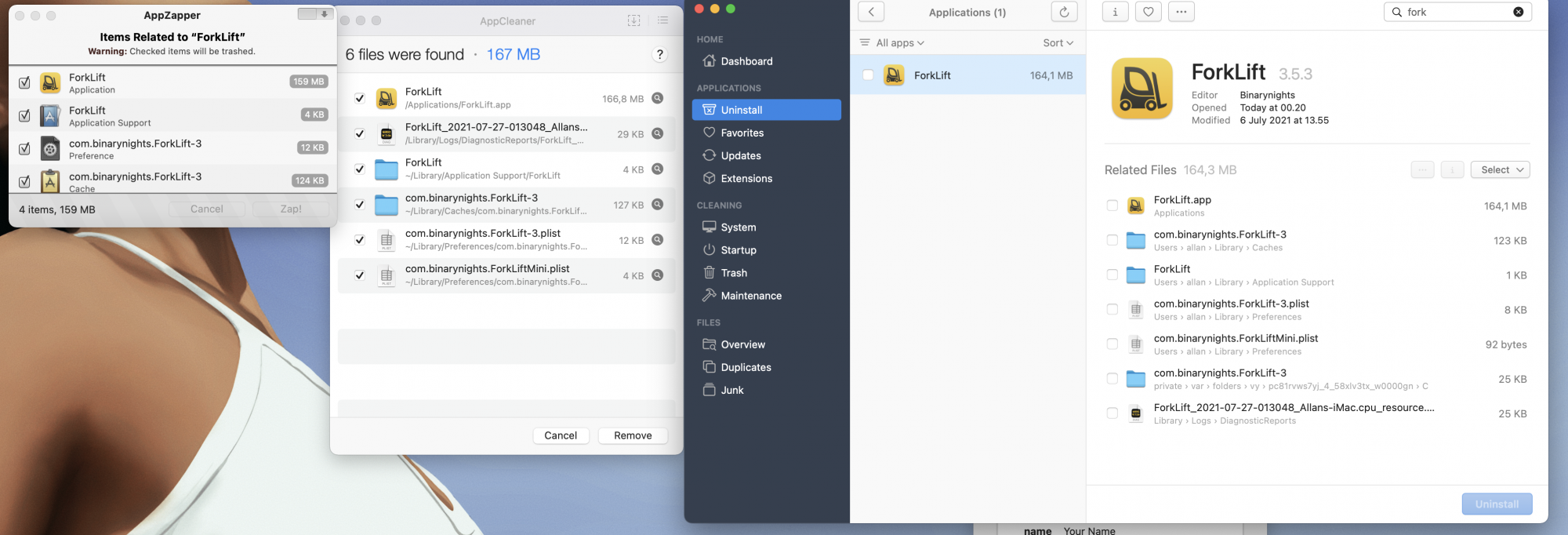The image size is (1568, 535).
Task: Uncheck the DiagnosticReports log file in AppCleaner
Action: point(359,133)
